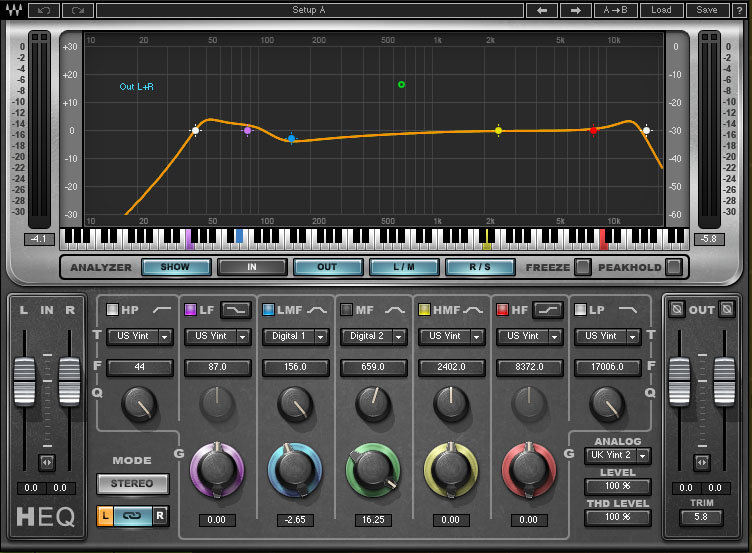The image size is (752, 553).
Task: Click the green MF node on graph
Action: tap(401, 84)
